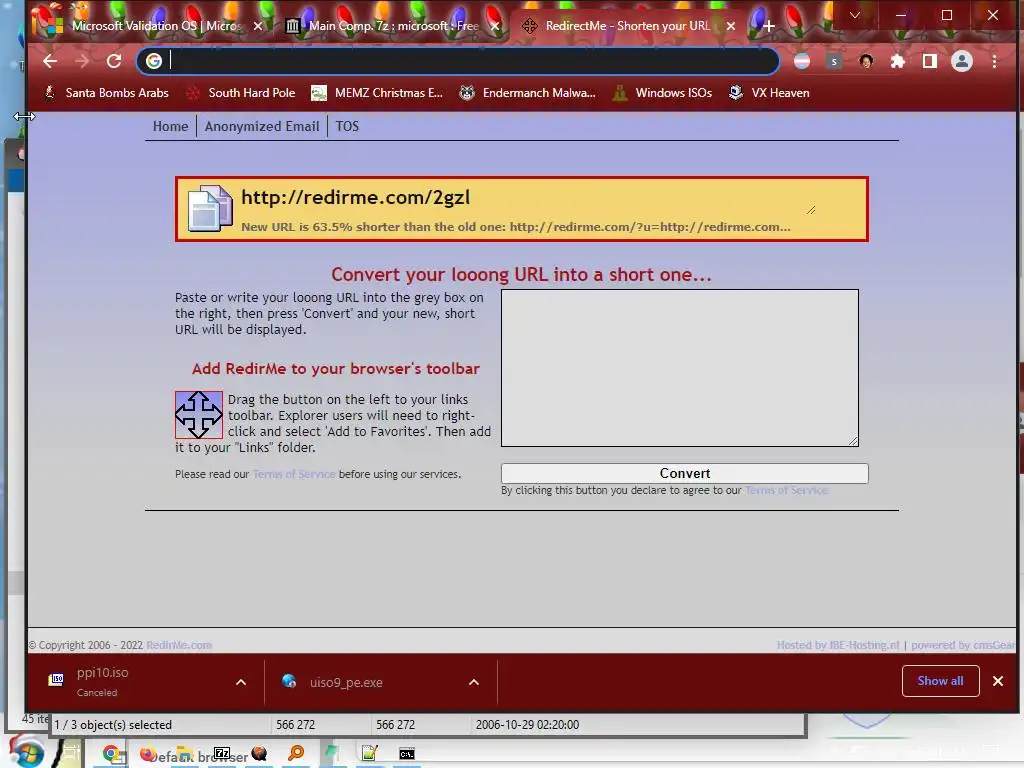The width and height of the screenshot is (1024, 768).
Task: Click the short URL copy document icon
Action: [210, 208]
